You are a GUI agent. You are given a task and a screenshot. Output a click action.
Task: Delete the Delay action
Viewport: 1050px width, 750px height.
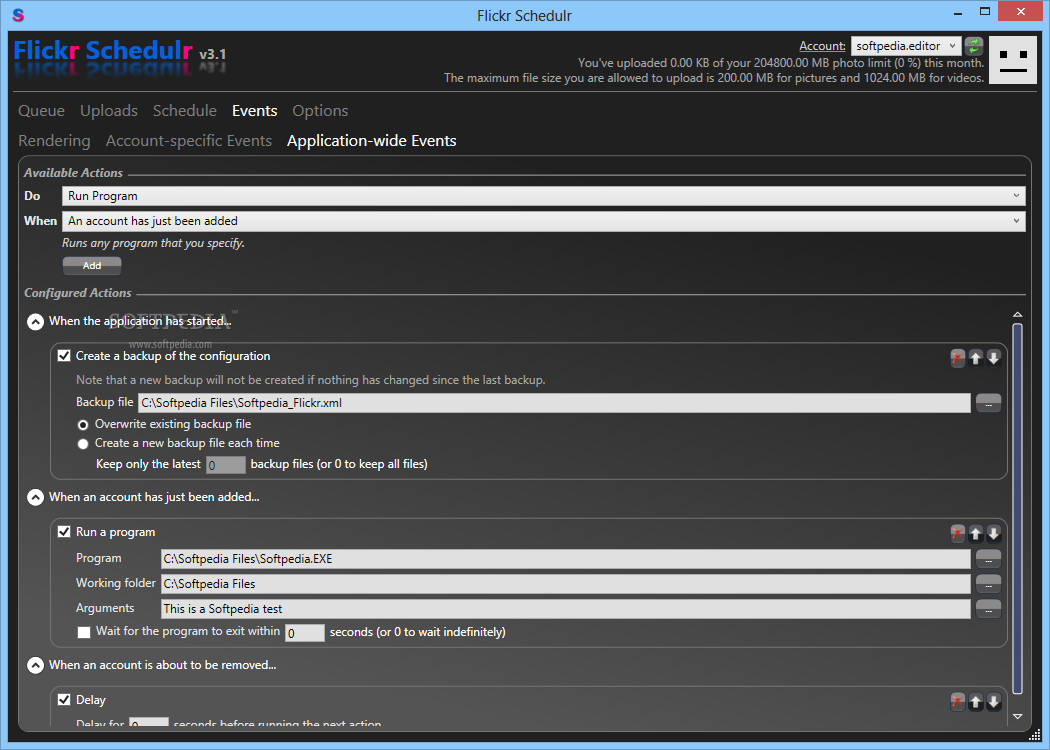[958, 702]
